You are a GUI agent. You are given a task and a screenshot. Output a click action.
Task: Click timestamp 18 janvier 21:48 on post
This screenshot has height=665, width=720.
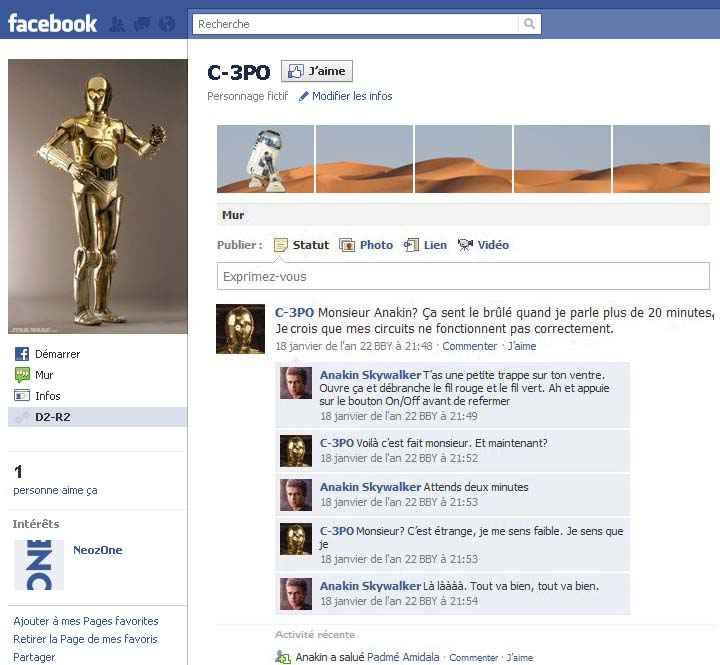click(x=354, y=346)
